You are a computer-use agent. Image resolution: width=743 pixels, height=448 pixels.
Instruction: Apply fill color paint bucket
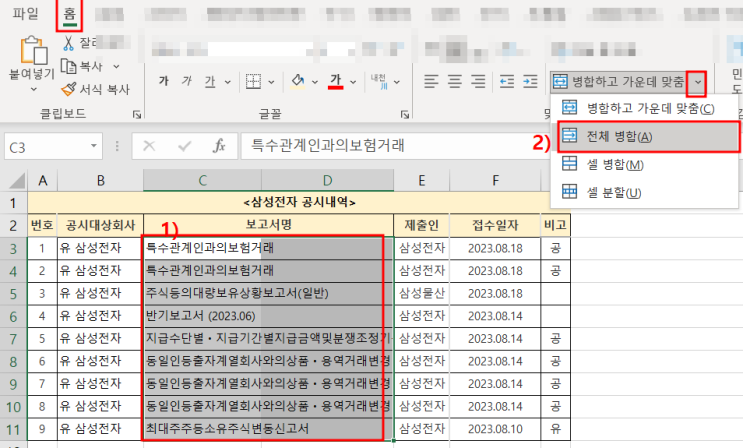click(298, 81)
